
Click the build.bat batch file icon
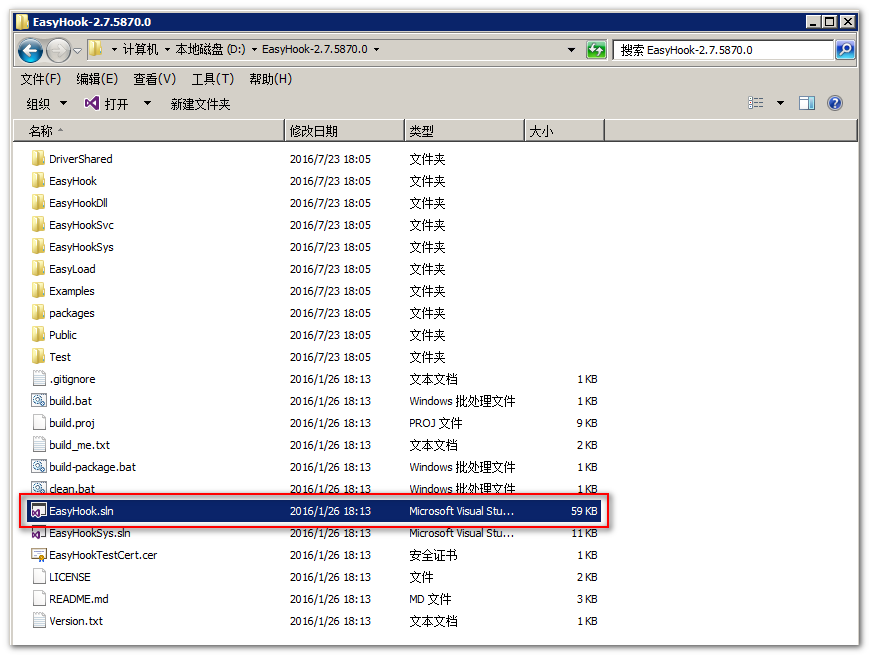pos(39,401)
